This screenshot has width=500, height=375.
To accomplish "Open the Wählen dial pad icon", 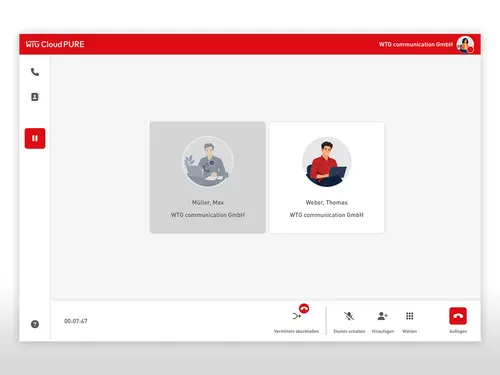I will tap(409, 316).
